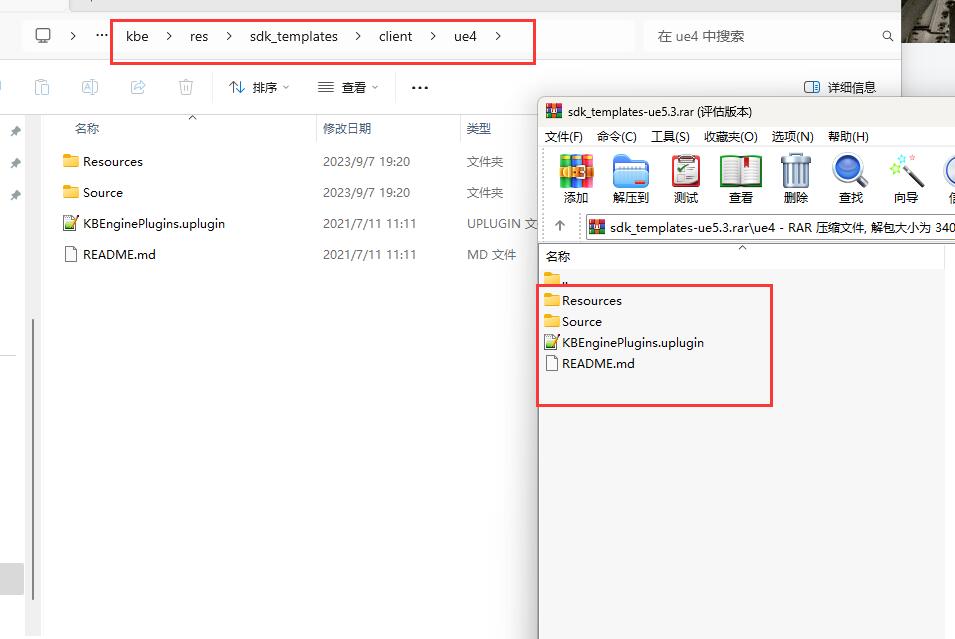Click the This PC monitor icon in address bar

coord(43,36)
